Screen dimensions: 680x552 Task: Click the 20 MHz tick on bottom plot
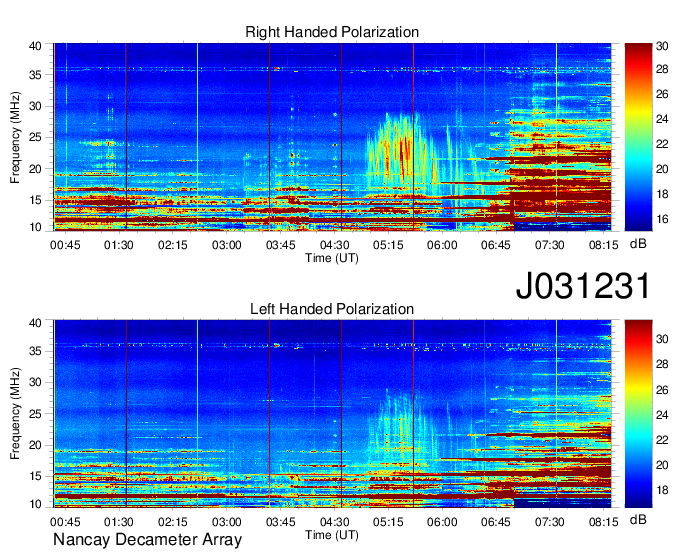(x=35, y=445)
